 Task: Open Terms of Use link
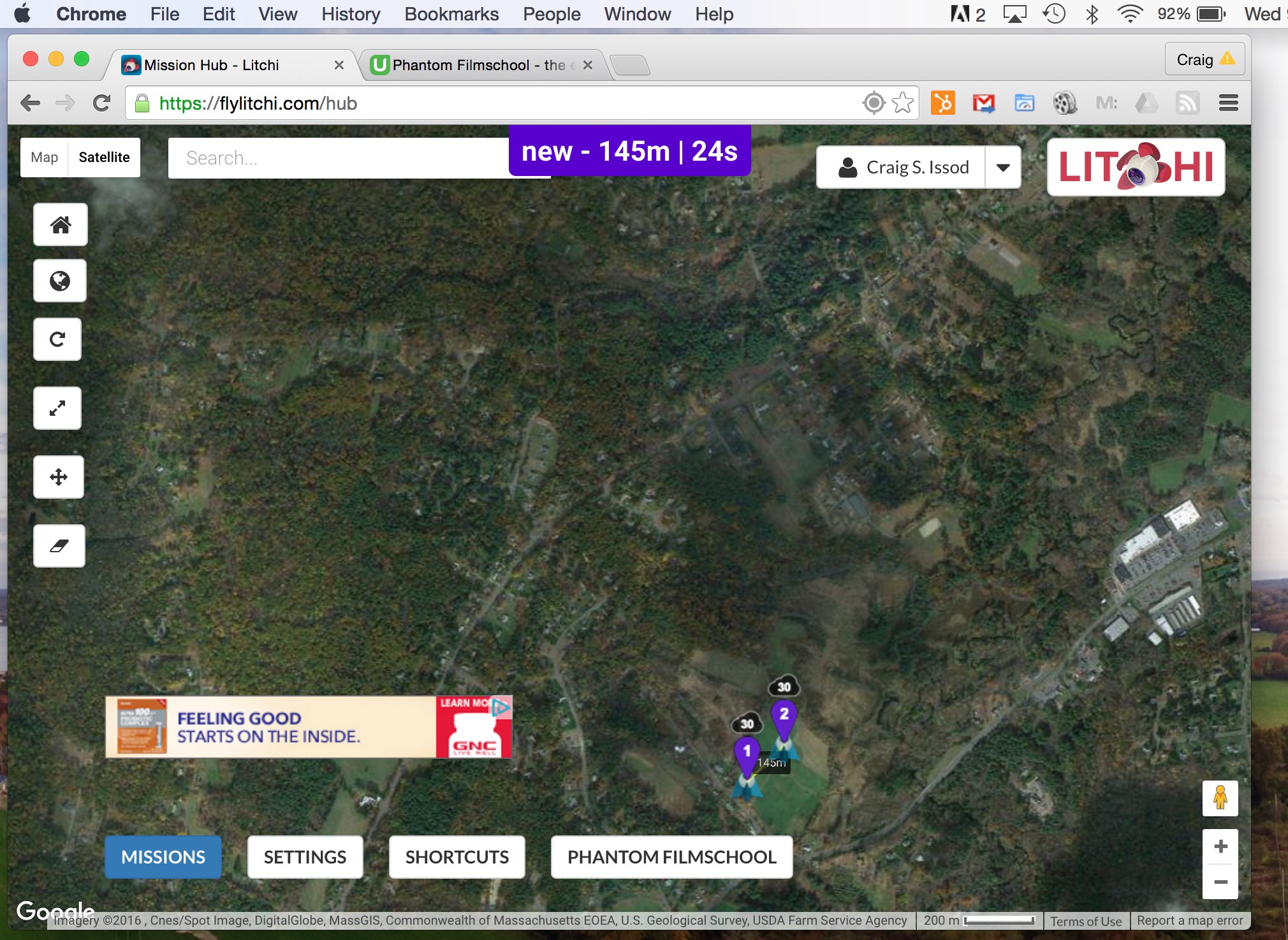click(x=1086, y=921)
